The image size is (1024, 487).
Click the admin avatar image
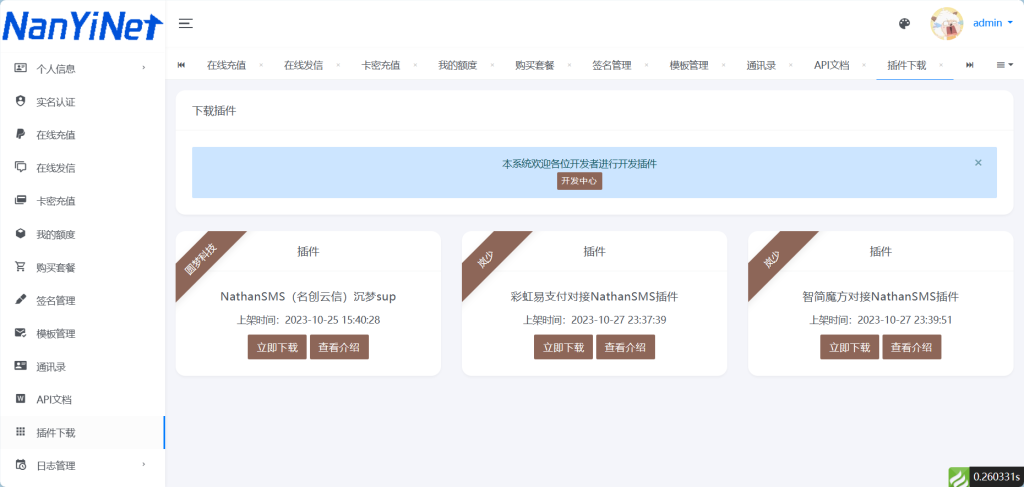point(947,24)
